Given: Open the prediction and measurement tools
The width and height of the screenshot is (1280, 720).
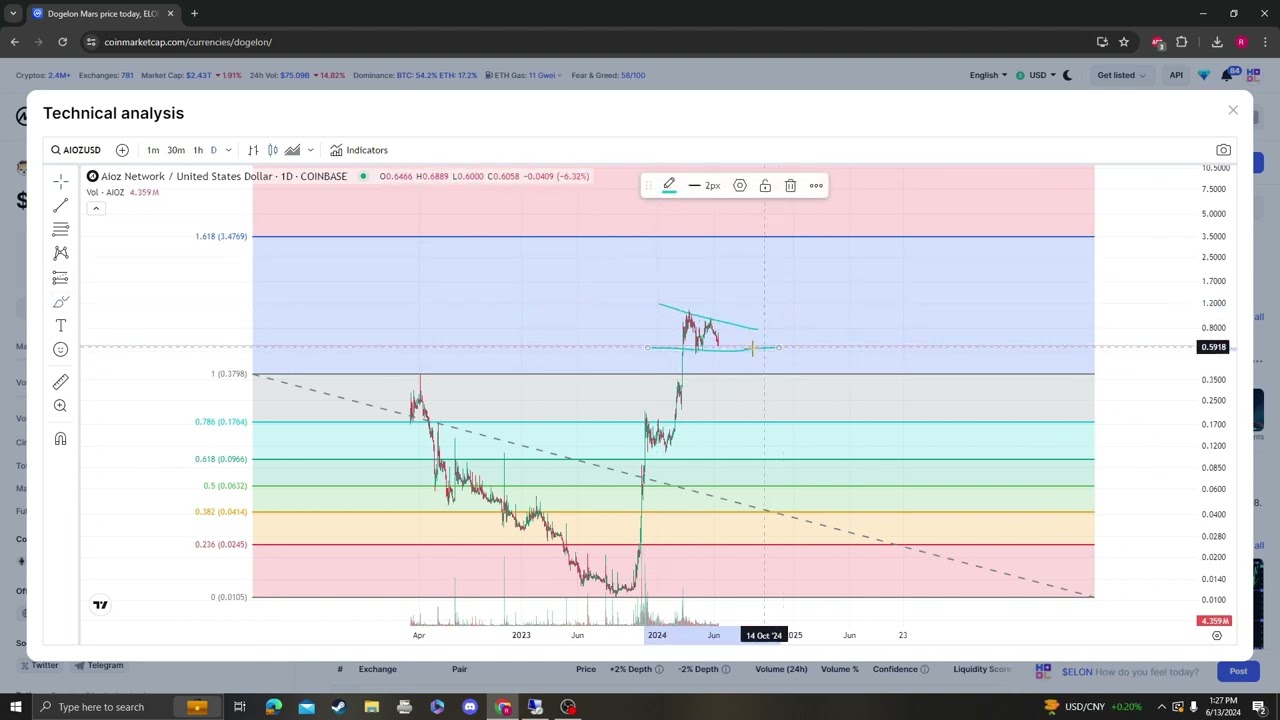Looking at the screenshot, I should (60, 277).
